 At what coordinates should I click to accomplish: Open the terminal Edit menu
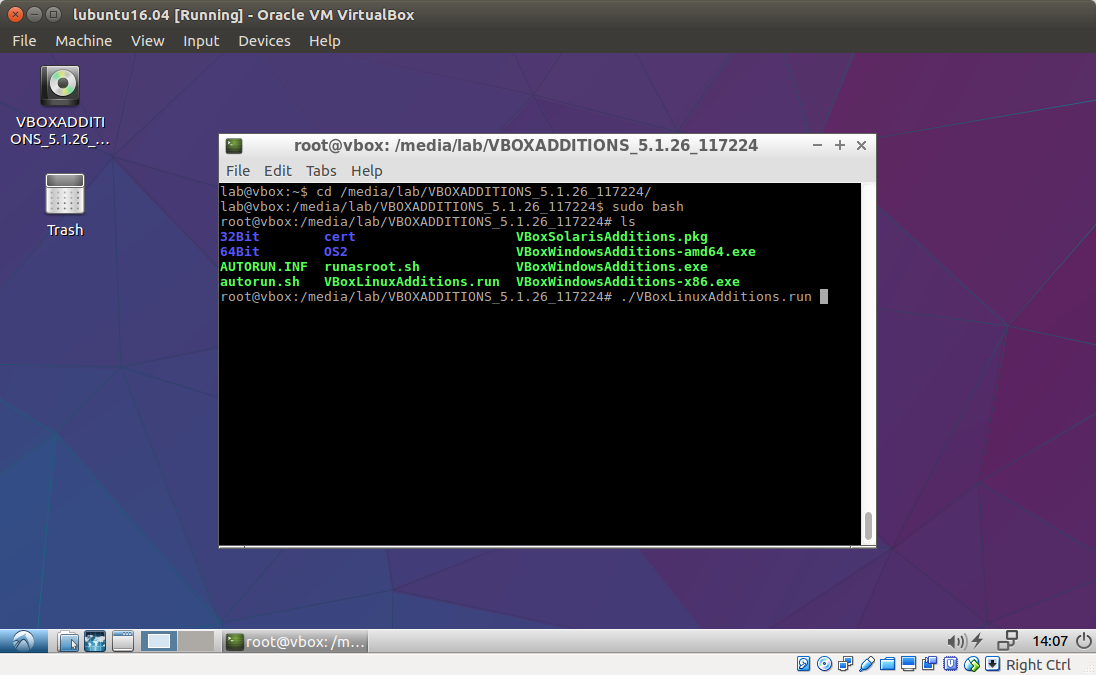pyautogui.click(x=277, y=171)
